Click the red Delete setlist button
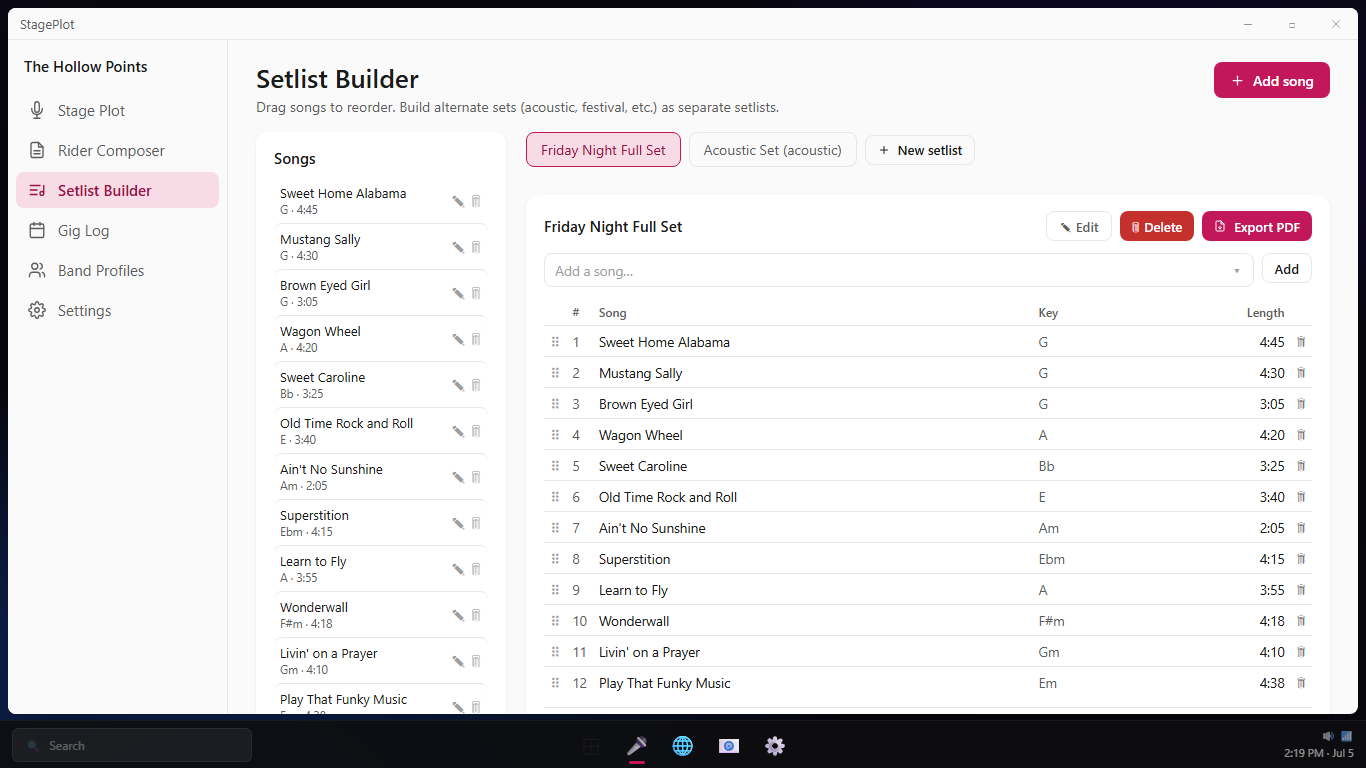The width and height of the screenshot is (1366, 768). tap(1157, 227)
